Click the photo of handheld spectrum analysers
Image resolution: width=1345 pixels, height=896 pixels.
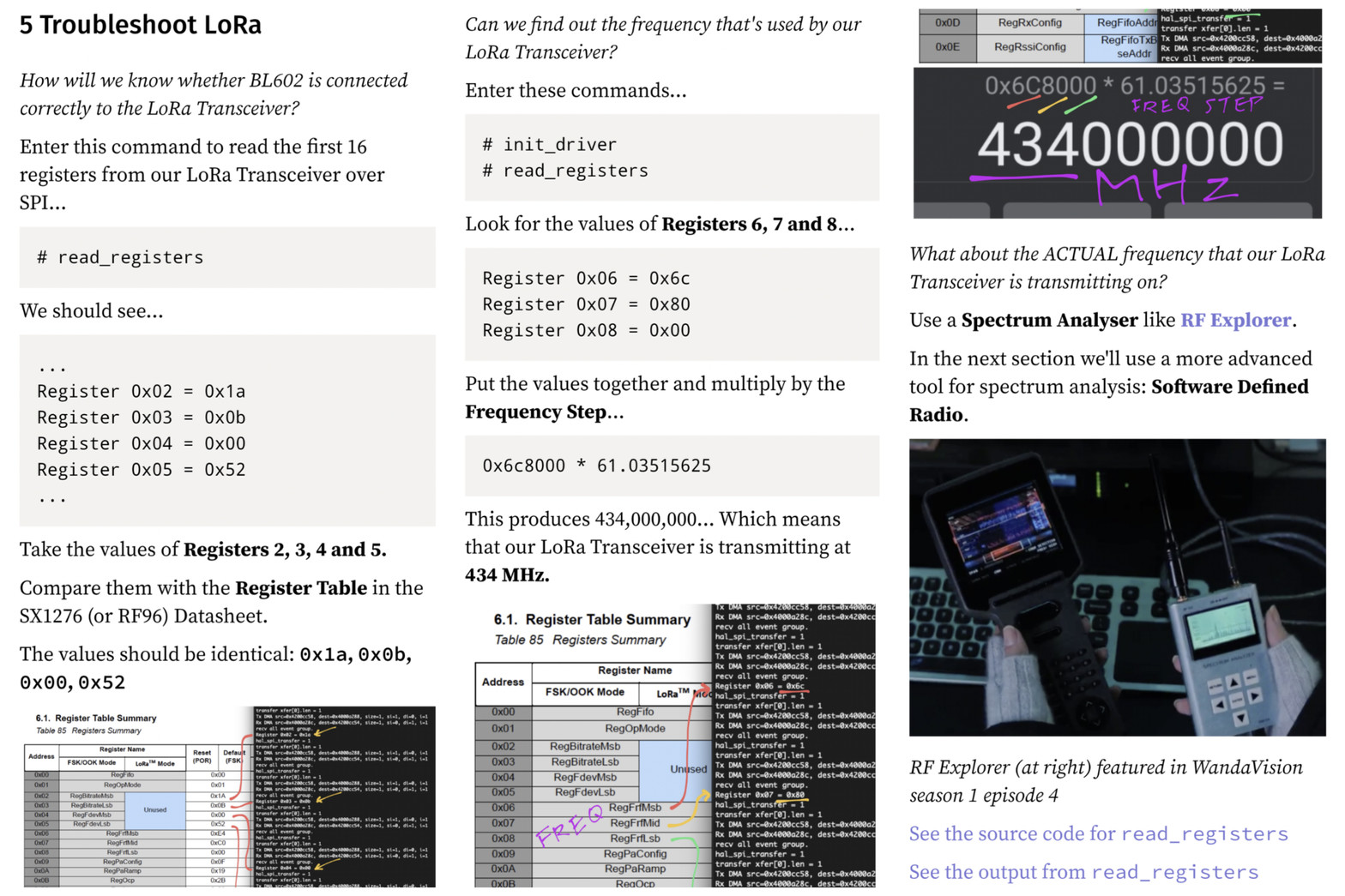pyautogui.click(x=1117, y=587)
